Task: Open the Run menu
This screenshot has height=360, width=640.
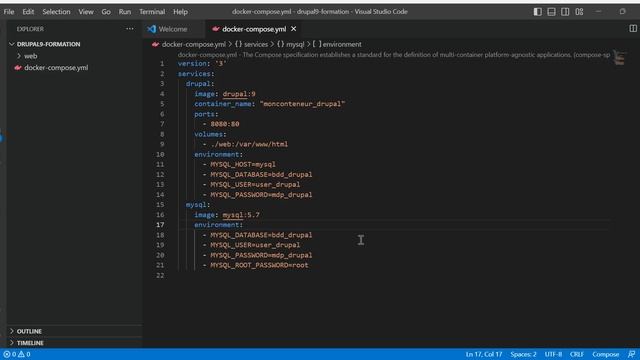Action: (125, 12)
